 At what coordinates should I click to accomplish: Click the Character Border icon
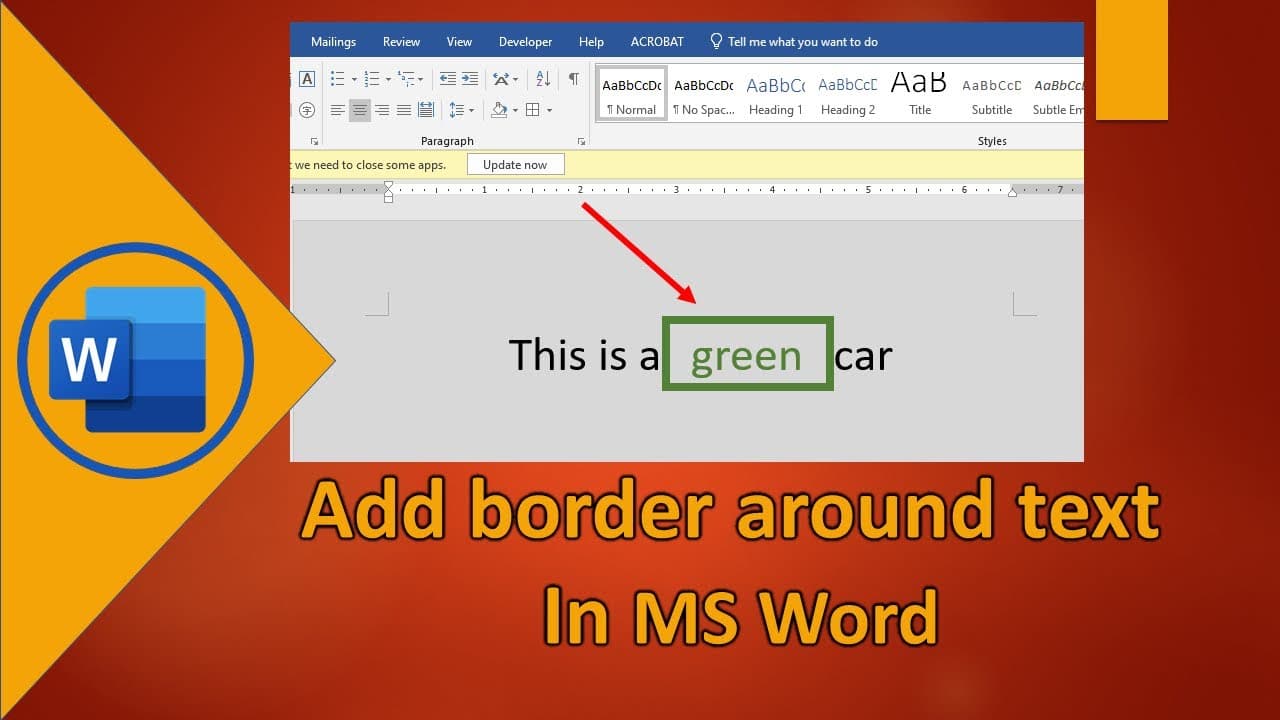click(x=307, y=78)
